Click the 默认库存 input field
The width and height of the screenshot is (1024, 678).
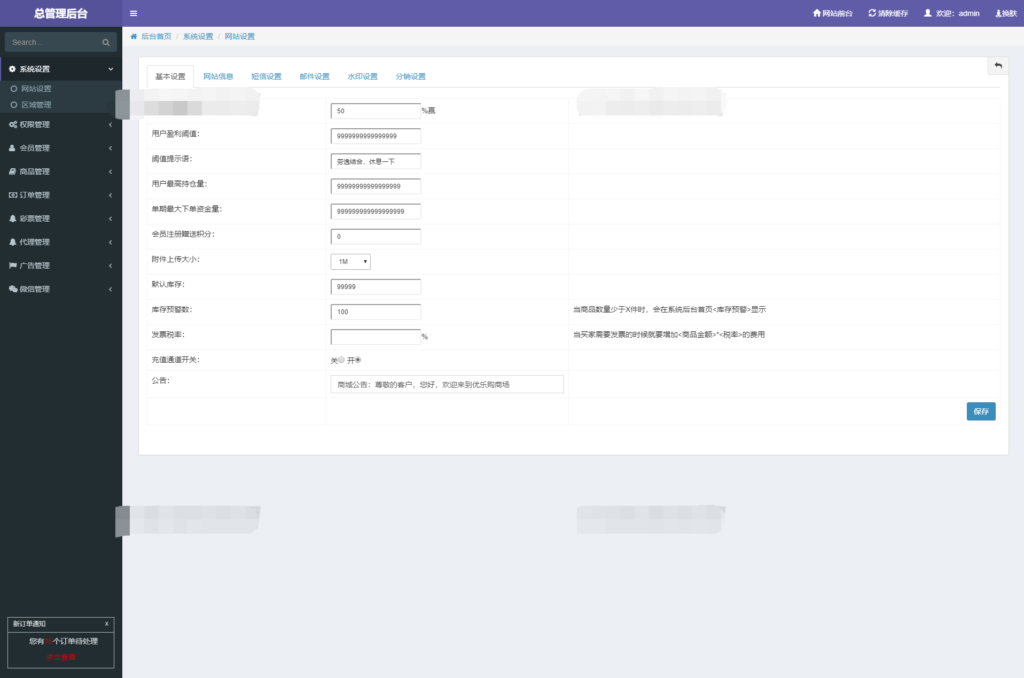[x=375, y=286]
